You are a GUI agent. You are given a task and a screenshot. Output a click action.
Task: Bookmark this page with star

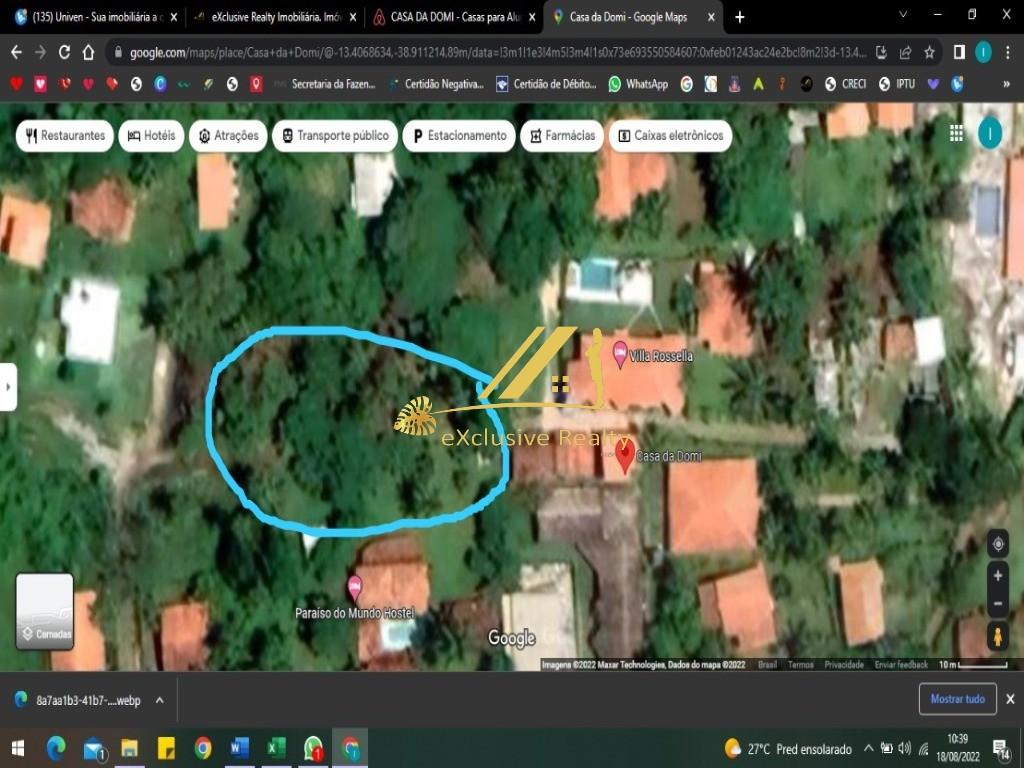(x=929, y=53)
